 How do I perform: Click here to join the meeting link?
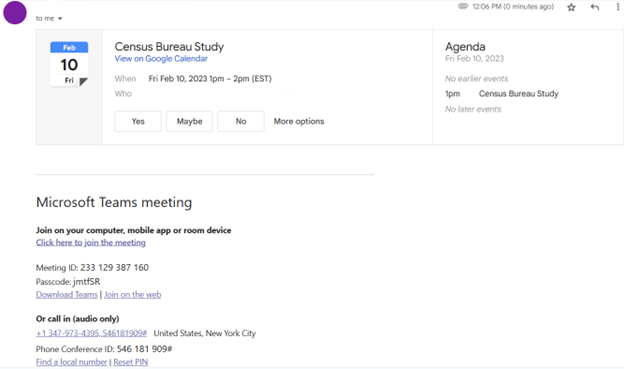click(x=91, y=242)
